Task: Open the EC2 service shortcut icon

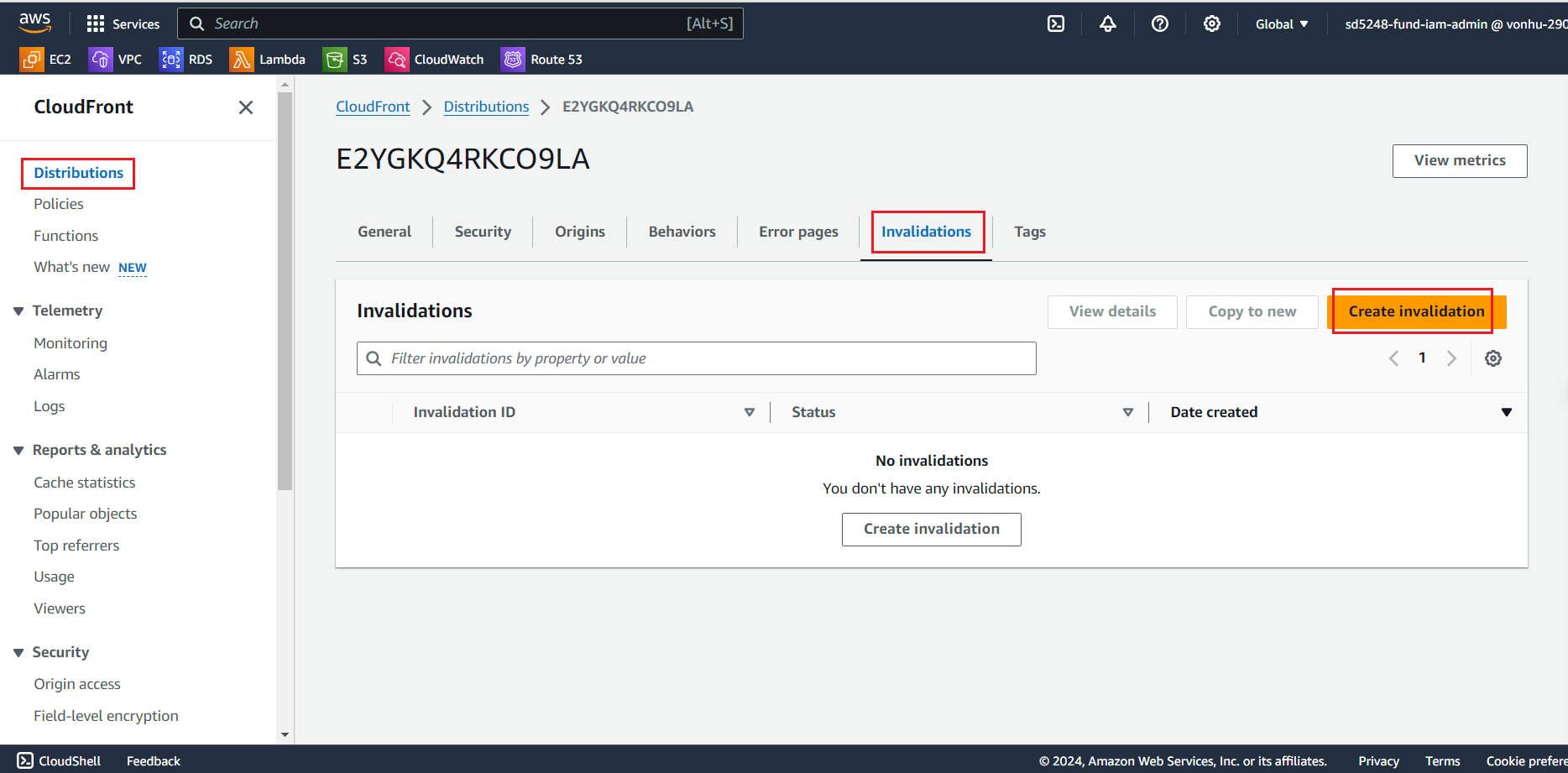Action: coord(31,60)
